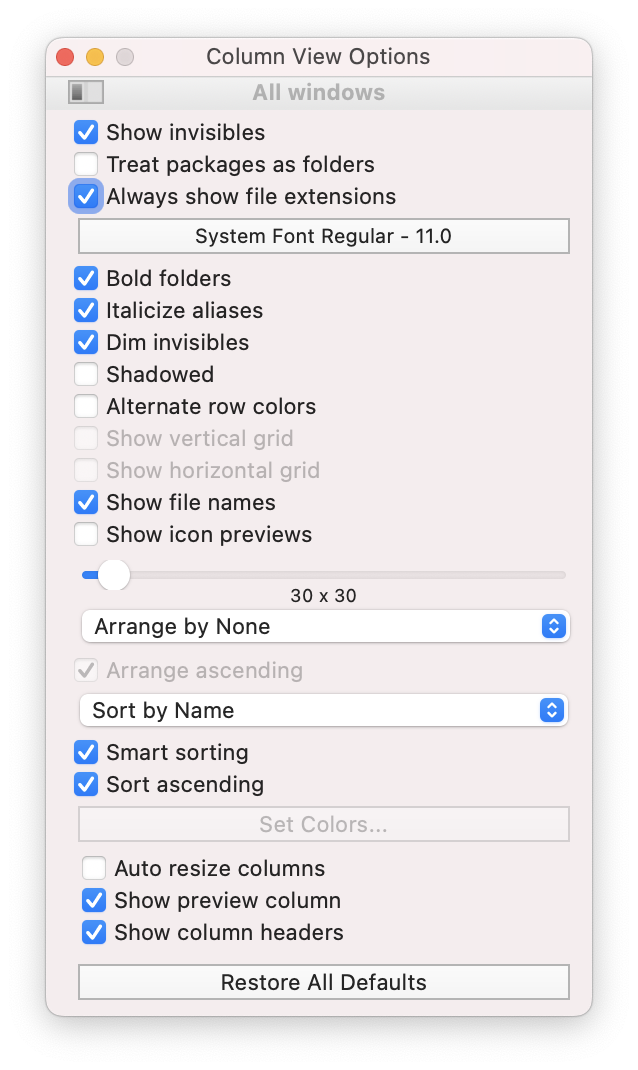Enable Alternate row colors
The height and width of the screenshot is (1070, 638).
86,407
